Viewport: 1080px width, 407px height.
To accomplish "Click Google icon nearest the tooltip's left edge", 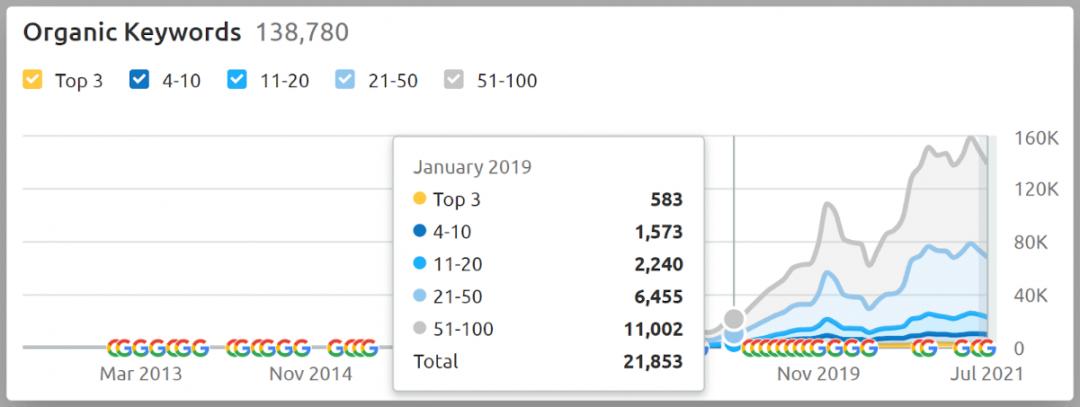I will pos(369,348).
